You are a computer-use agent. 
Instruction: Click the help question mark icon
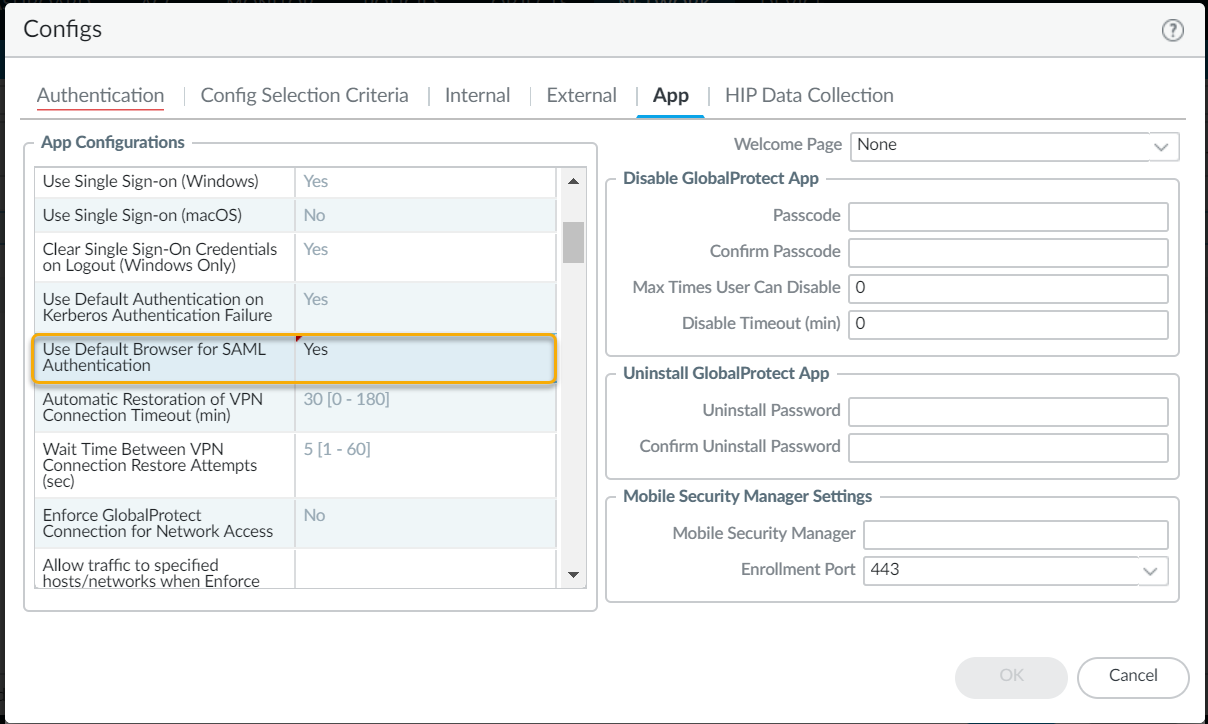click(1172, 31)
